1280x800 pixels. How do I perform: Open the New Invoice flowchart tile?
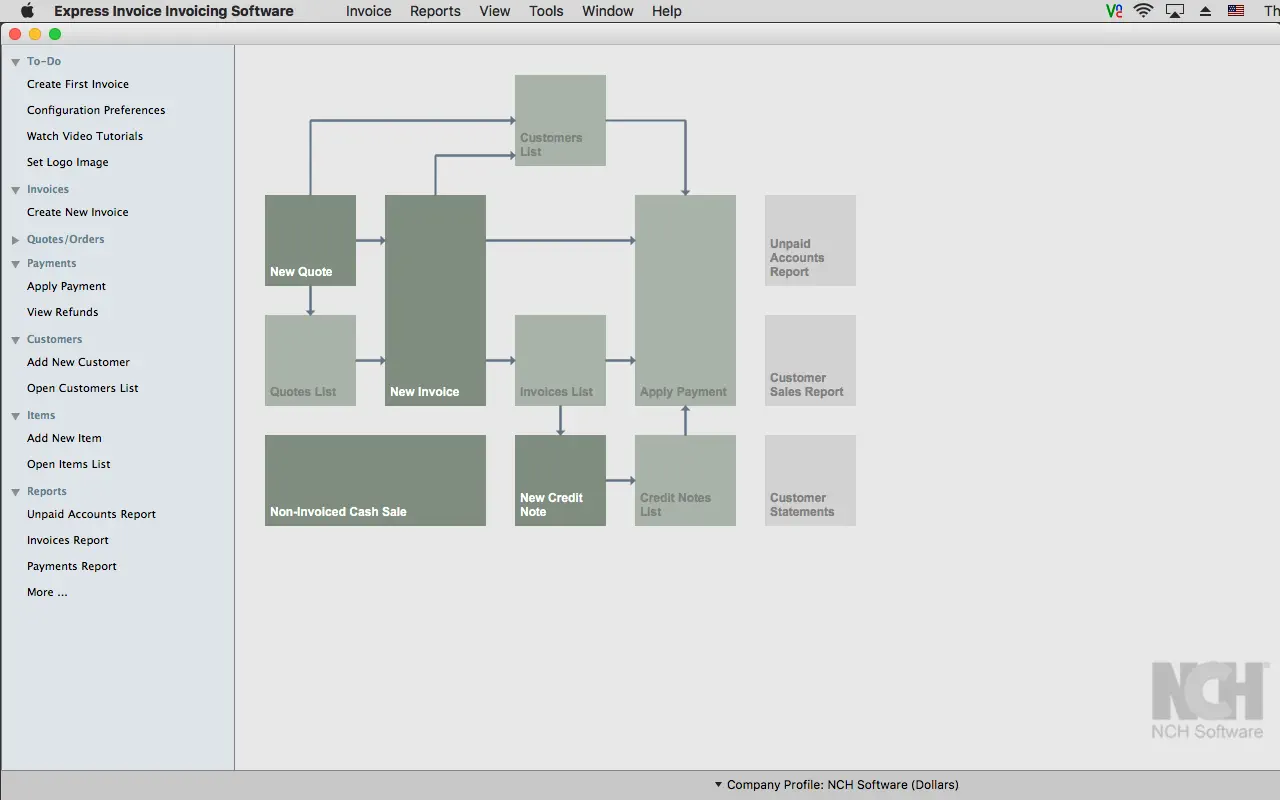pyautogui.click(x=435, y=300)
